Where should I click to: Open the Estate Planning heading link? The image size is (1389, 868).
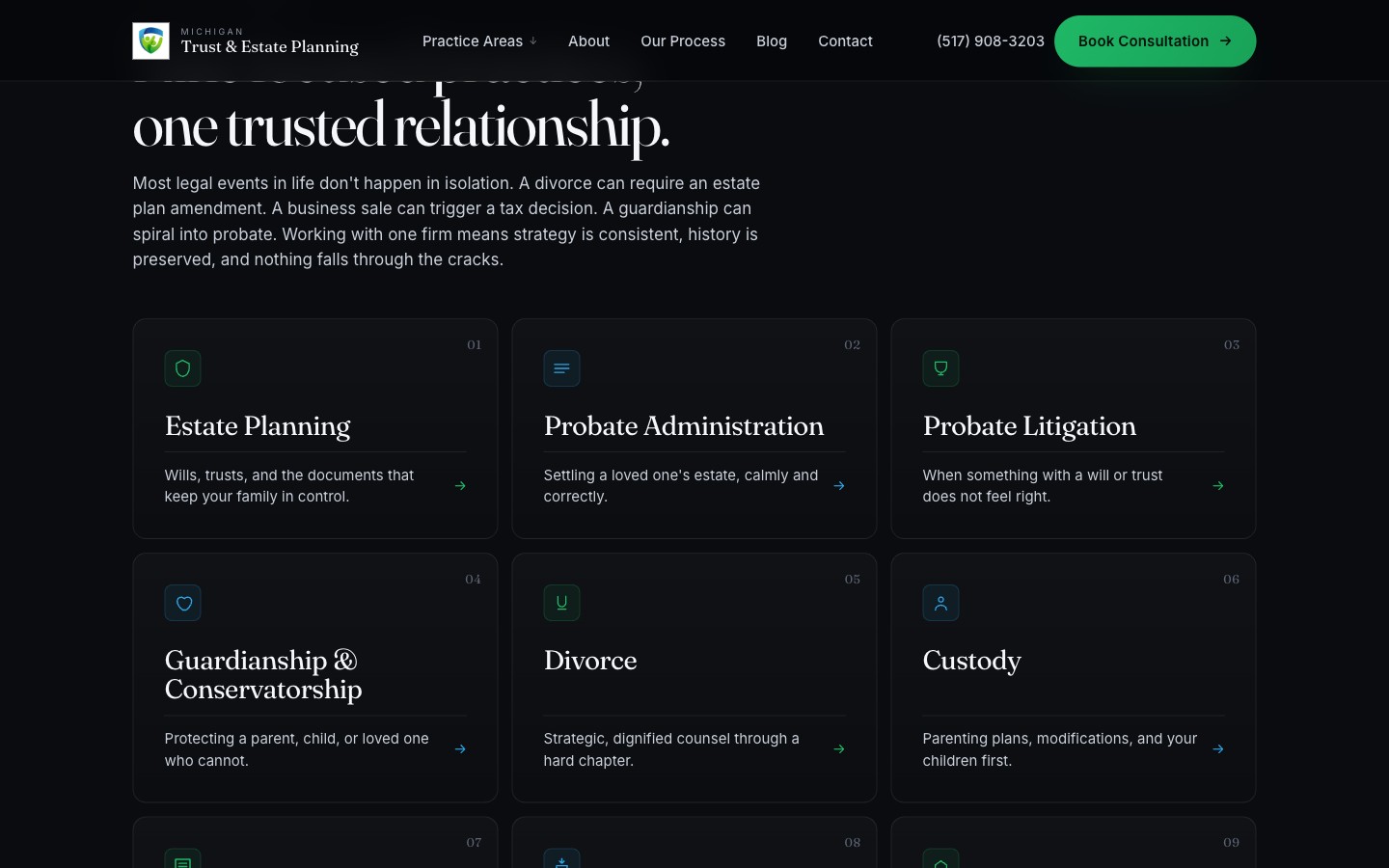pos(258,426)
